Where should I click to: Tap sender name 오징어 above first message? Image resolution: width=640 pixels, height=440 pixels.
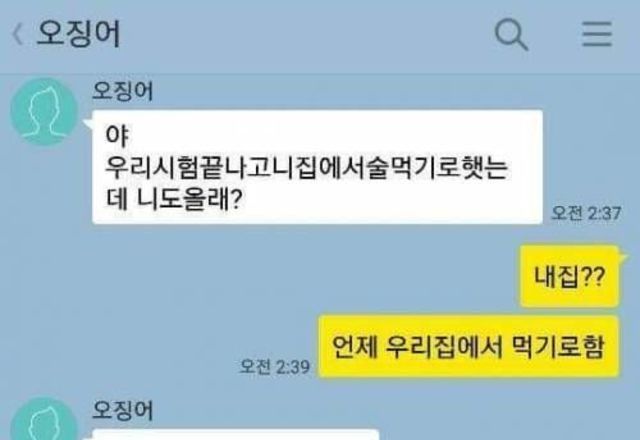pos(122,91)
